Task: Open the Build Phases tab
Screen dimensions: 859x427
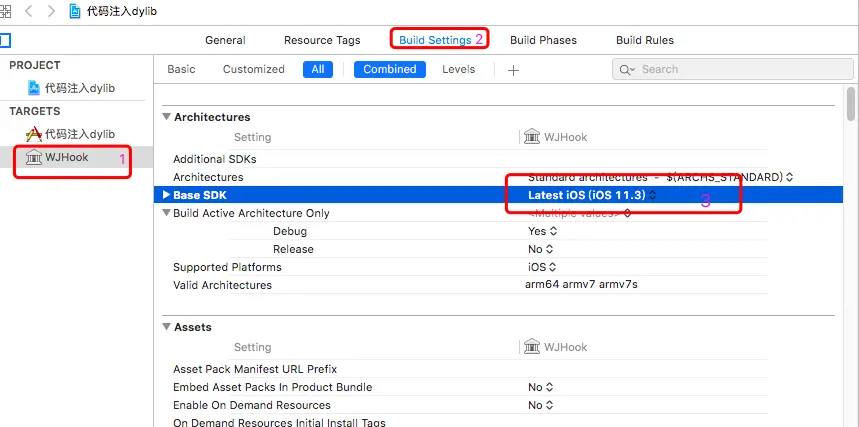Action: coord(543,40)
